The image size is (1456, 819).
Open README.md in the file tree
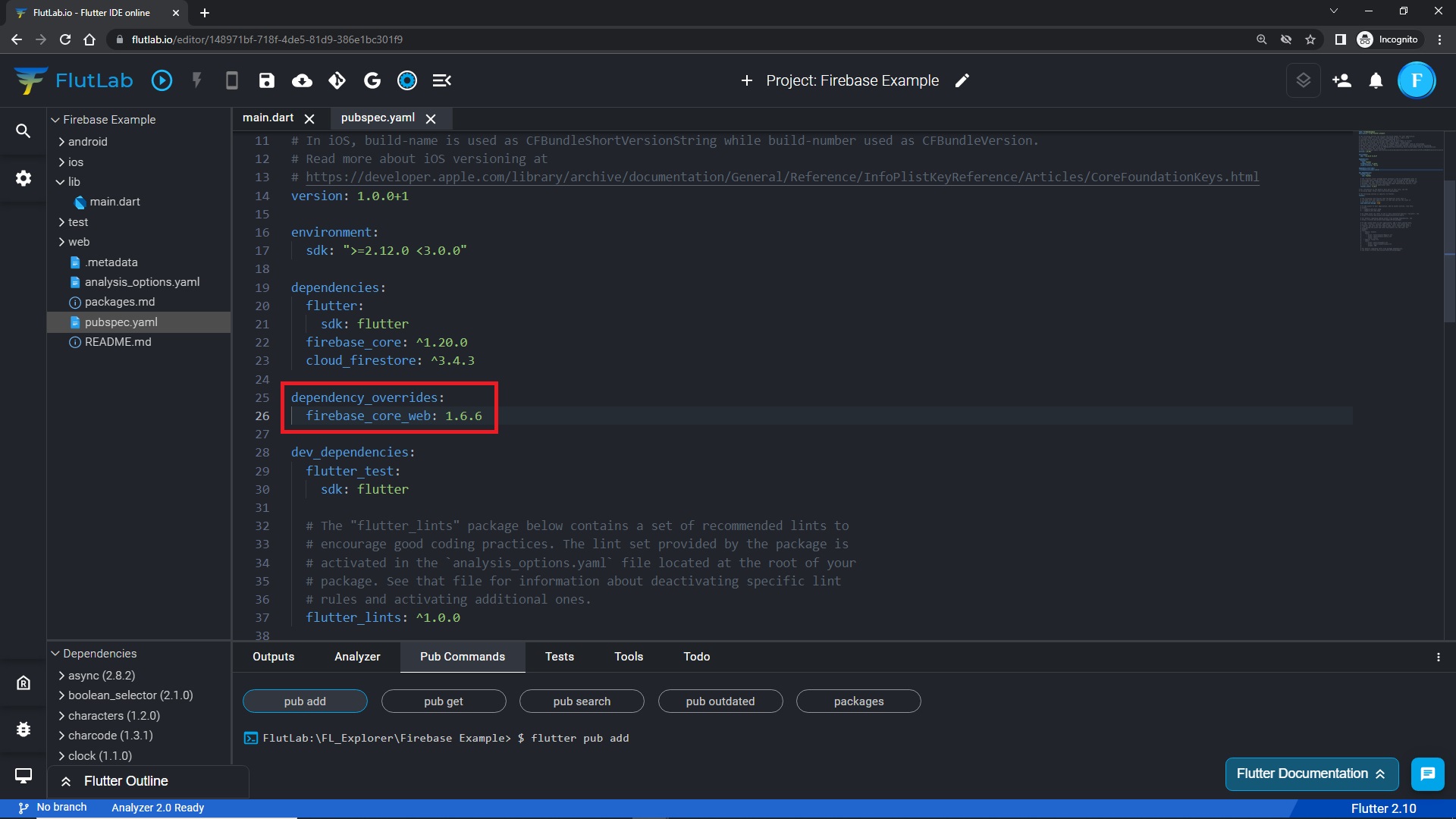[x=118, y=342]
